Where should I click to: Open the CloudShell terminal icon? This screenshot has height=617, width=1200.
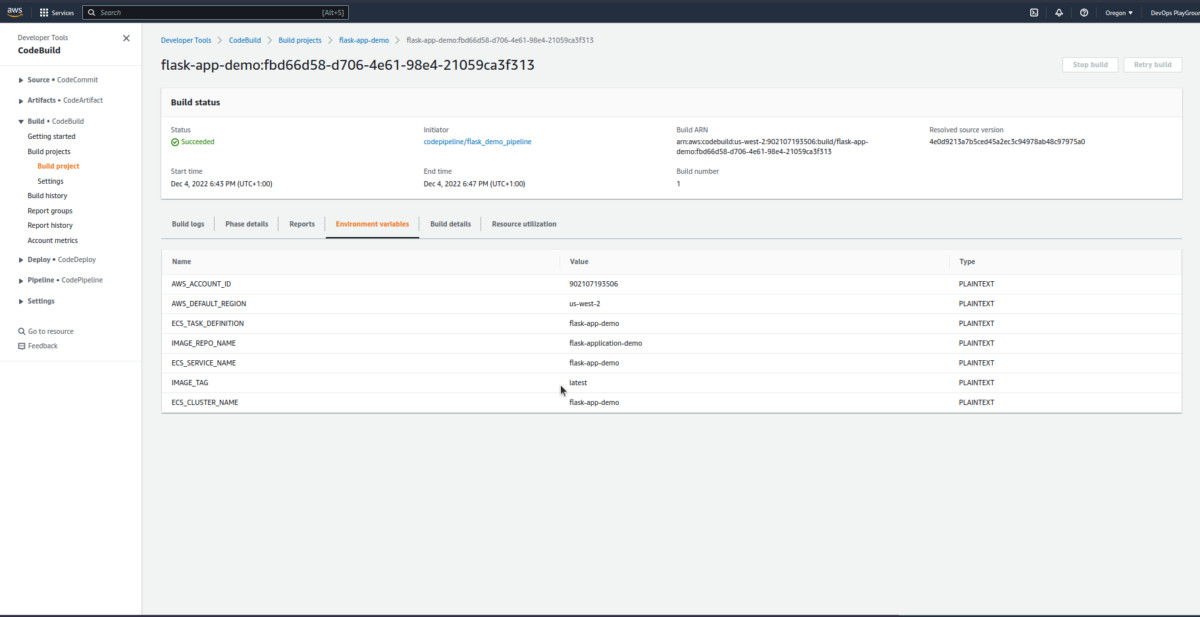1033,13
